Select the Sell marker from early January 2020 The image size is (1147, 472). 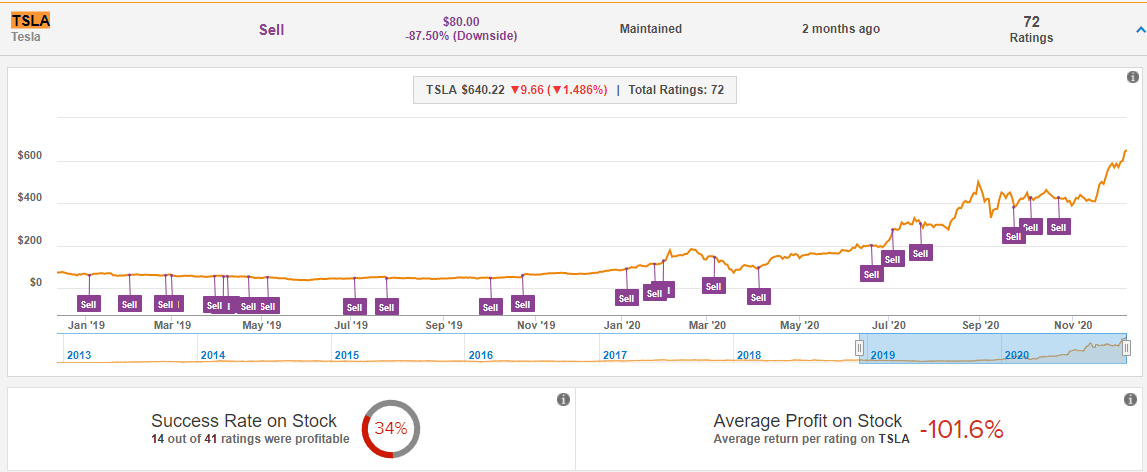tap(627, 298)
